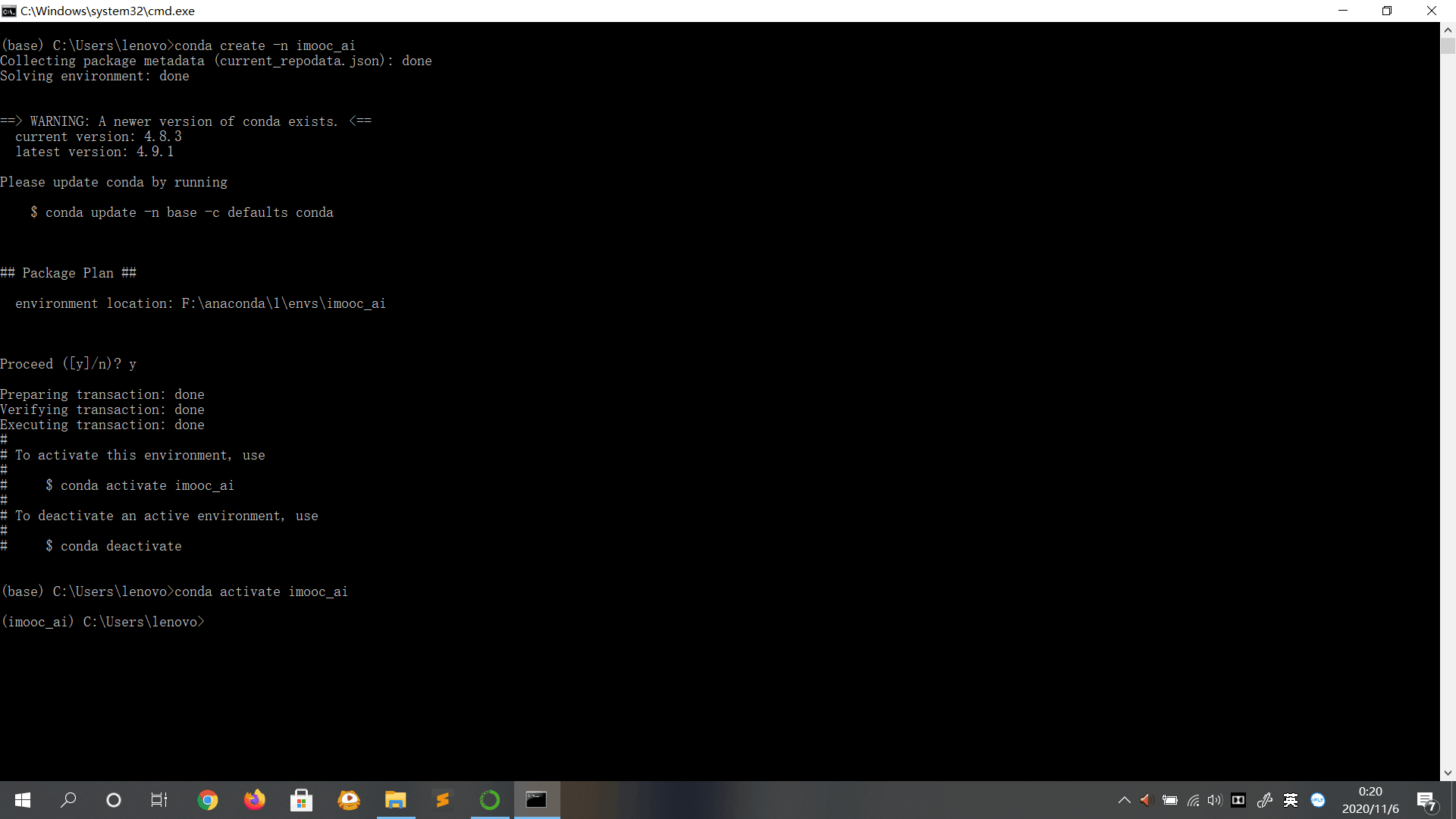
Task: Open Microsoft Store taskbar icon
Action: point(302,800)
